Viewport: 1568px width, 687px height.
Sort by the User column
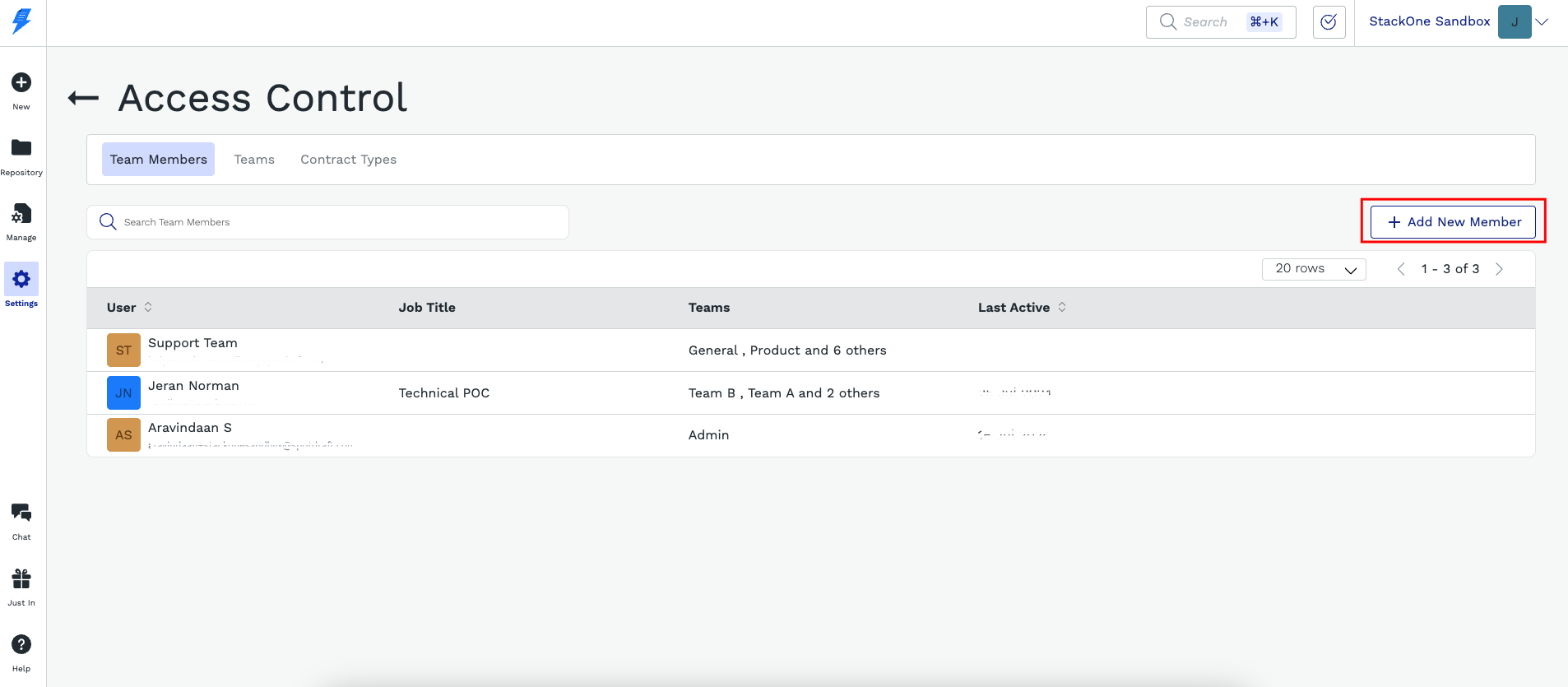point(148,307)
